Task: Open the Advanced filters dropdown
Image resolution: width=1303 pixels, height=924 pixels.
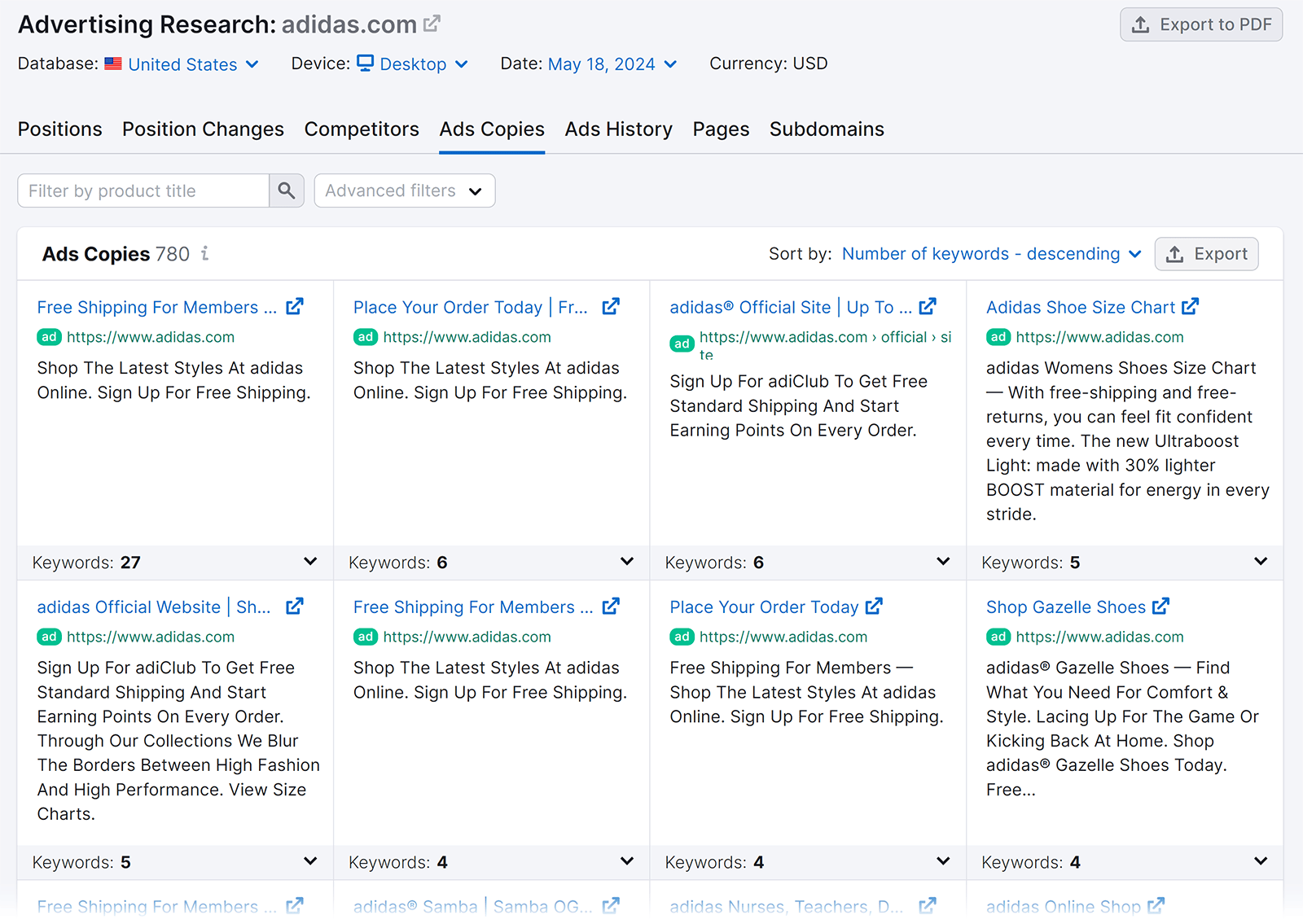Action: point(404,190)
